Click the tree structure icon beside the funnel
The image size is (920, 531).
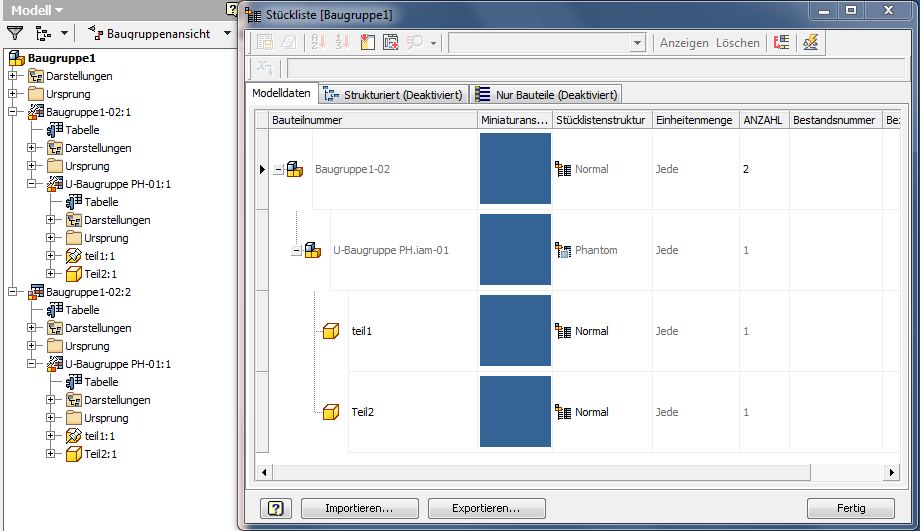point(43,33)
